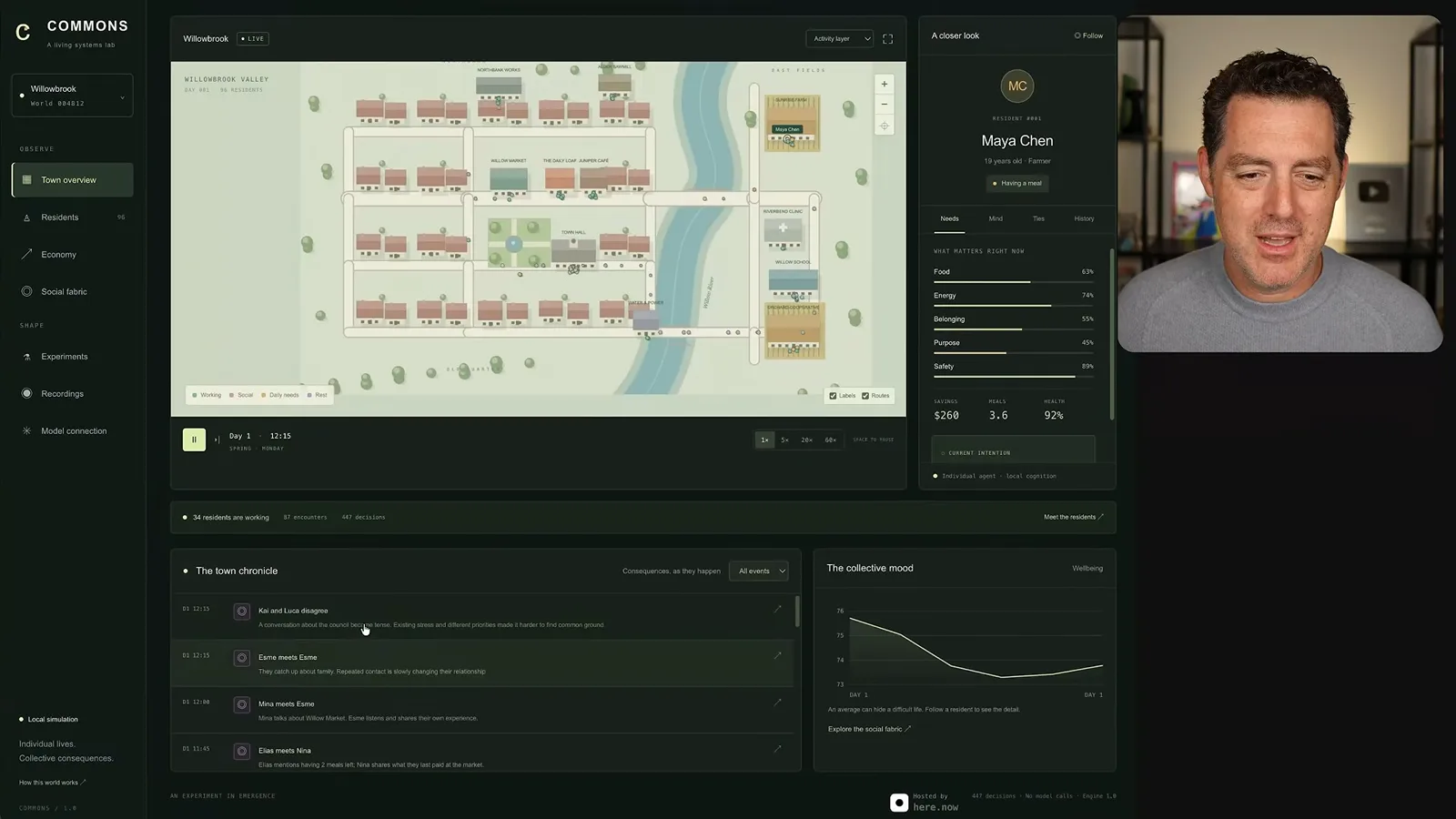
Task: Set simulation speed to 20x
Action: click(806, 440)
